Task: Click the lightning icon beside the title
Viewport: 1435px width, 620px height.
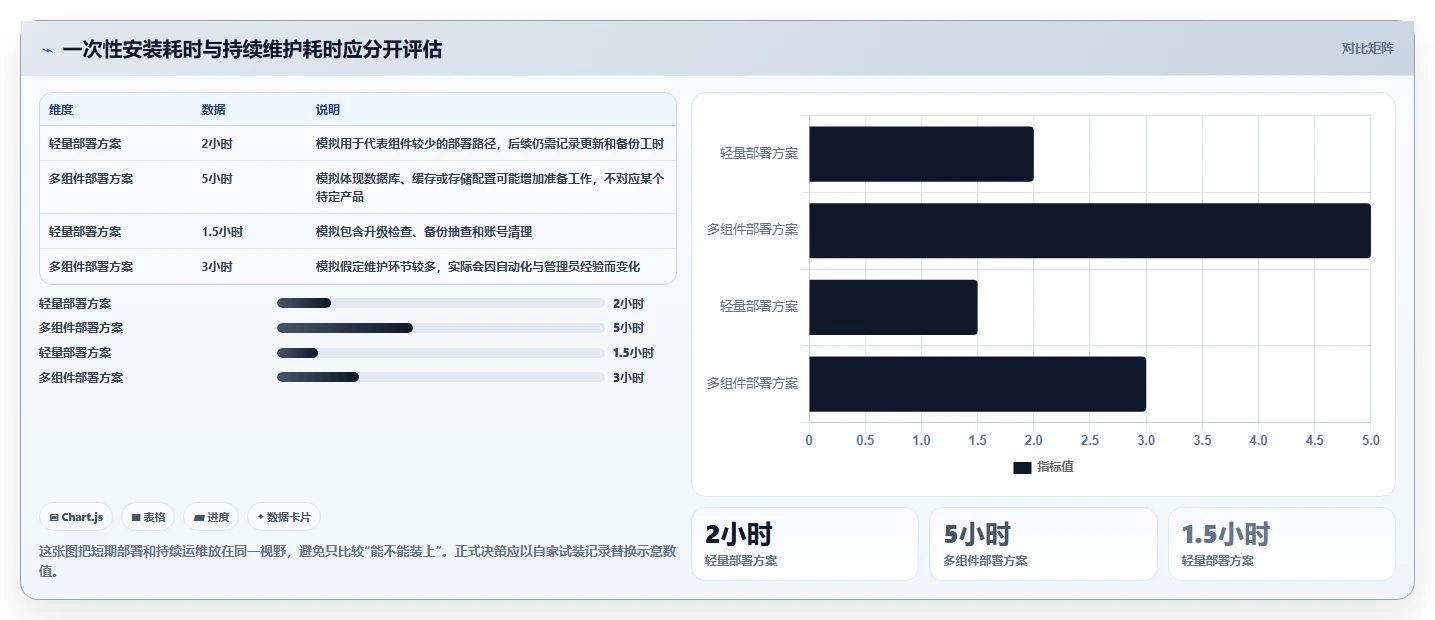Action: click(47, 49)
